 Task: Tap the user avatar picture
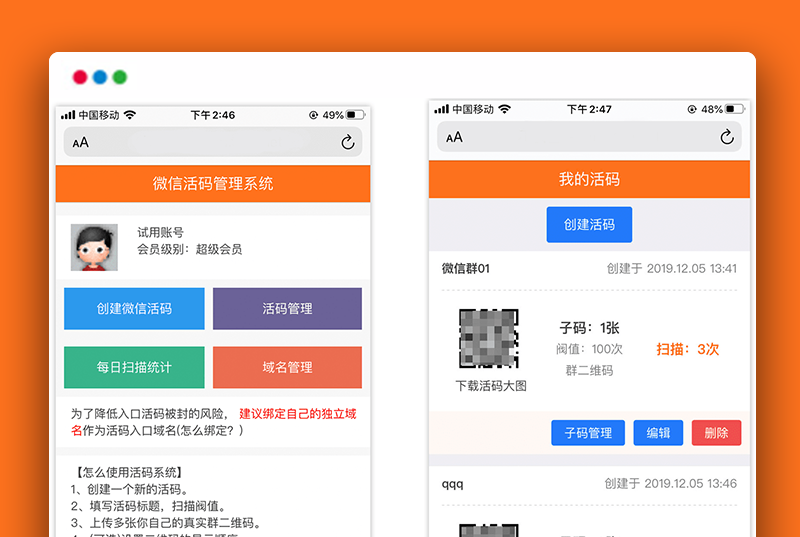(94, 247)
